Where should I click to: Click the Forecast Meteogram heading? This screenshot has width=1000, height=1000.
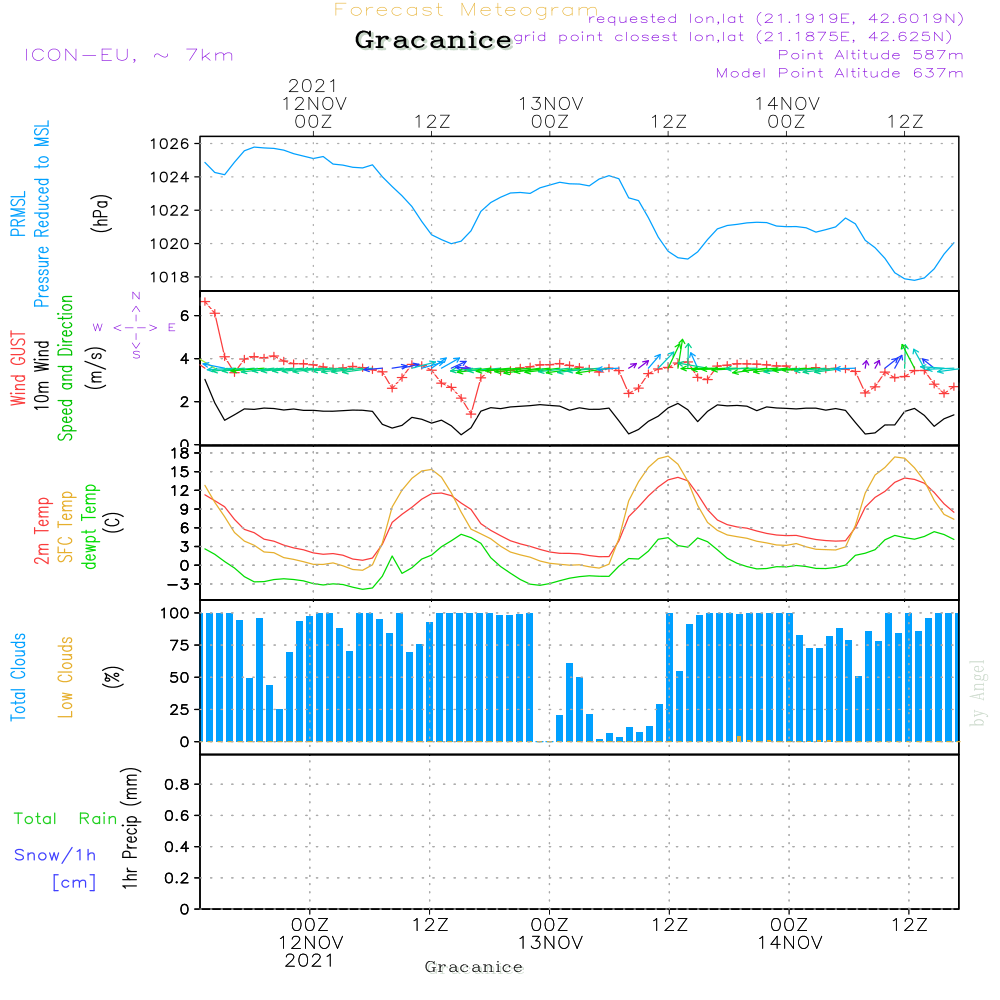point(466,10)
